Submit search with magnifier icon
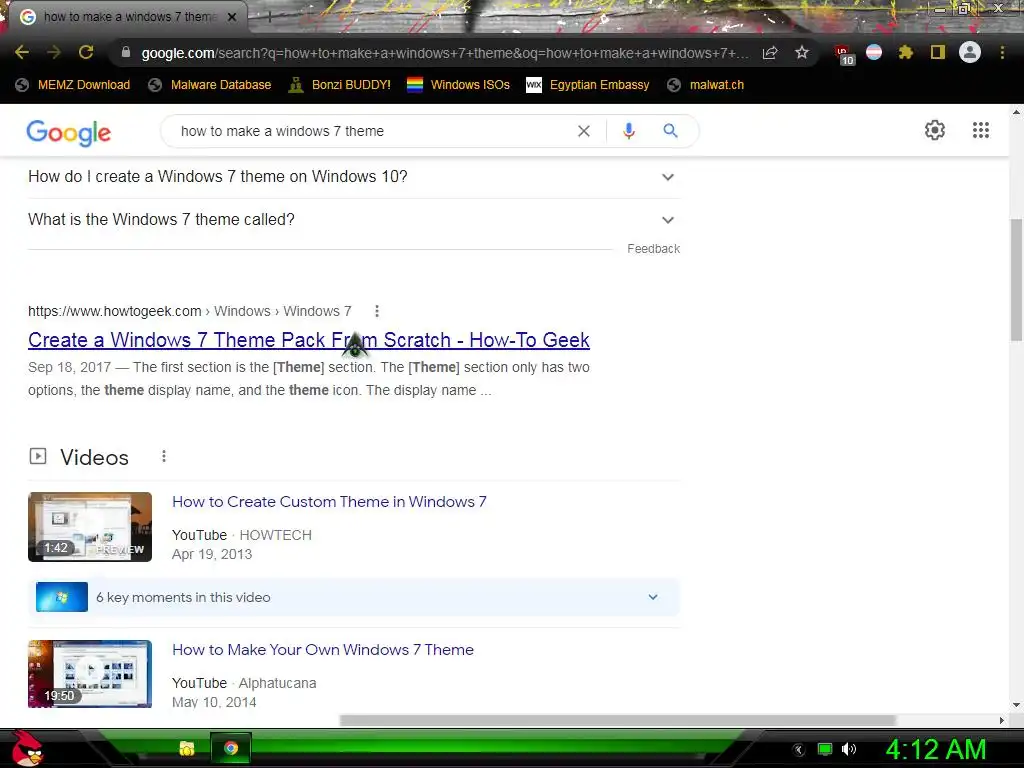1024x768 pixels. (x=670, y=131)
